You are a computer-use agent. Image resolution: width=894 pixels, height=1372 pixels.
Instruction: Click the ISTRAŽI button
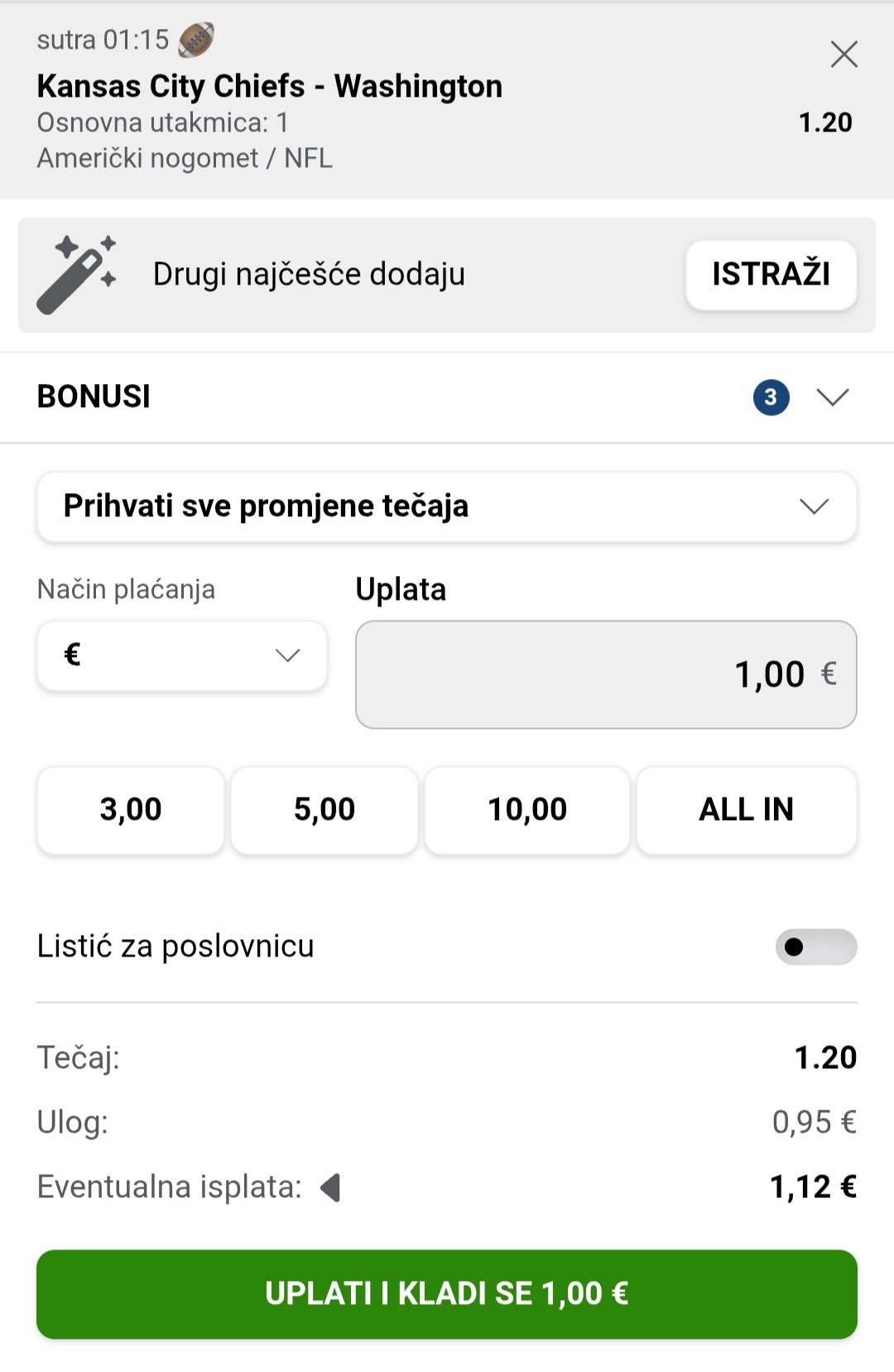click(x=771, y=275)
